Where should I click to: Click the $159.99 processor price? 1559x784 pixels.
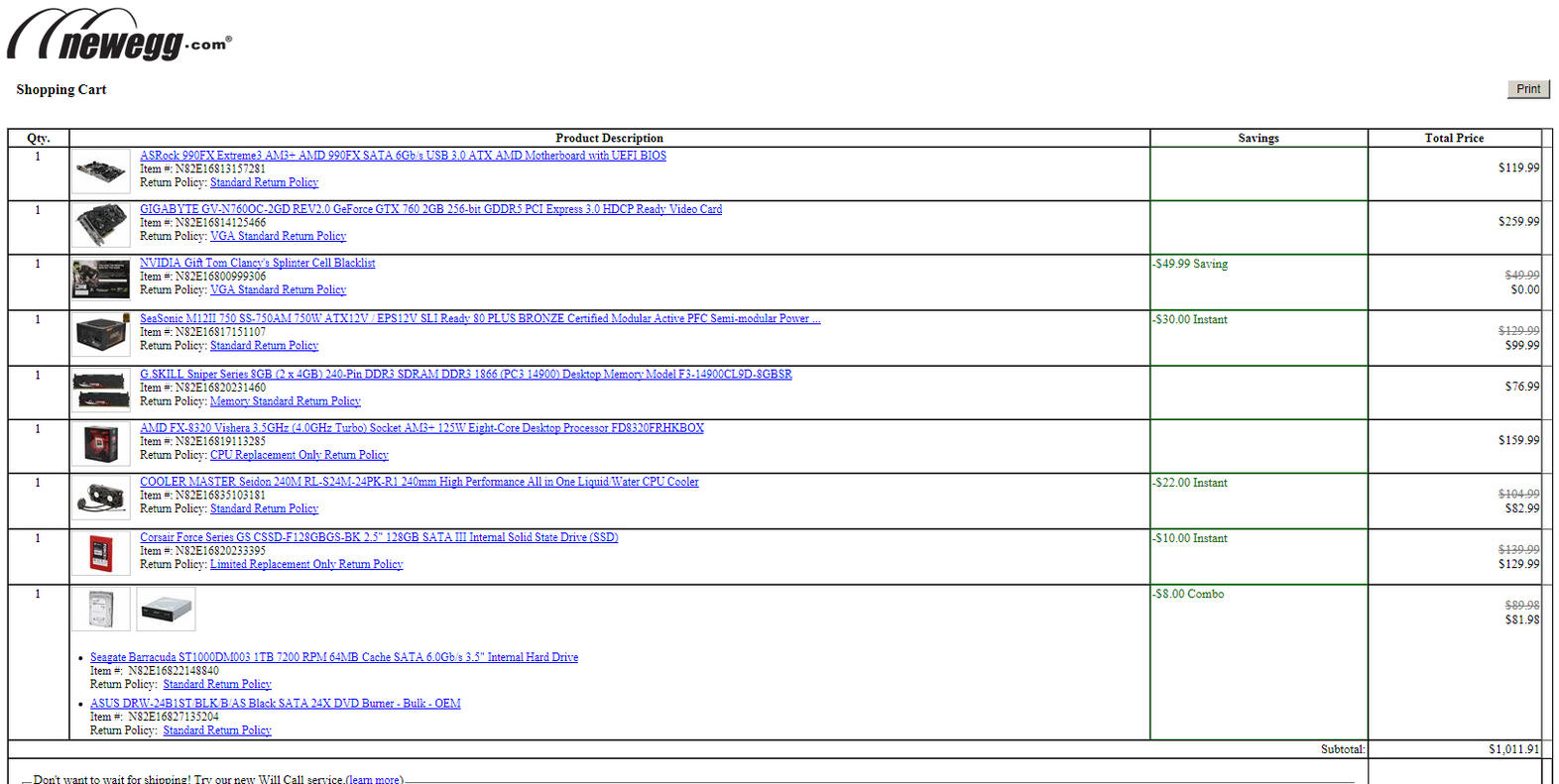1518,439
